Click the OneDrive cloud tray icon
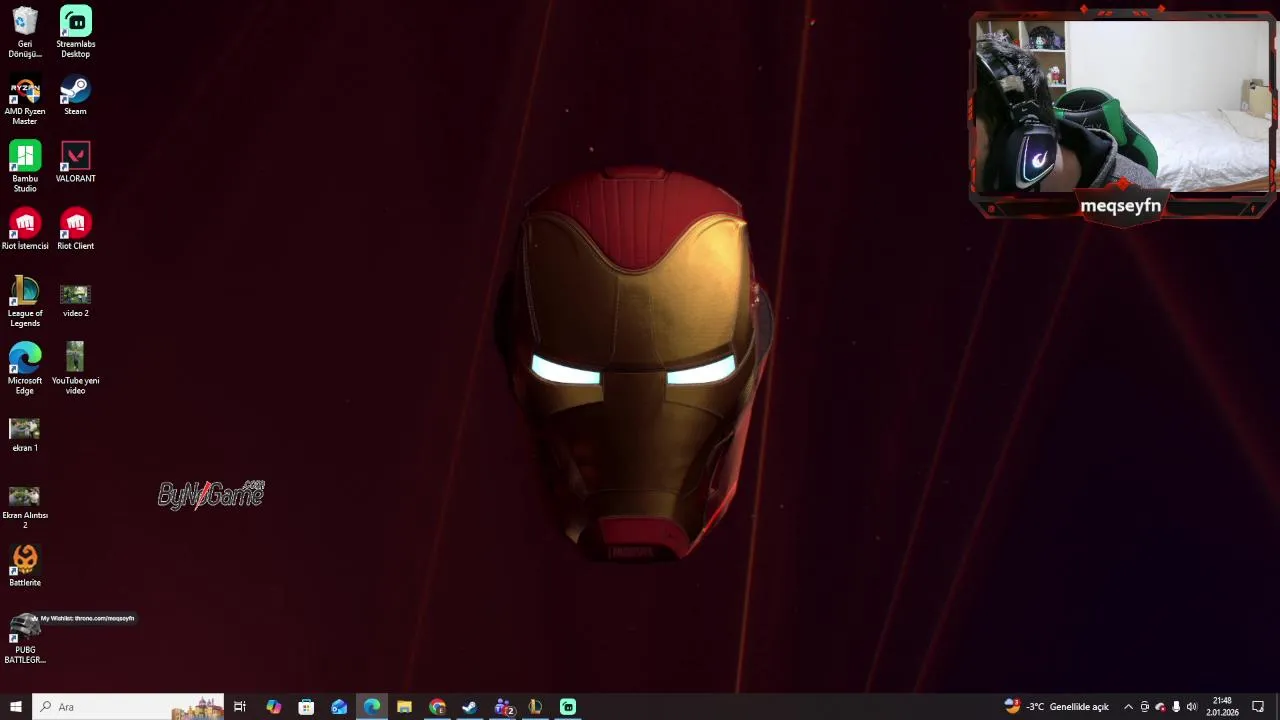The width and height of the screenshot is (1280, 720). [x=1160, y=707]
